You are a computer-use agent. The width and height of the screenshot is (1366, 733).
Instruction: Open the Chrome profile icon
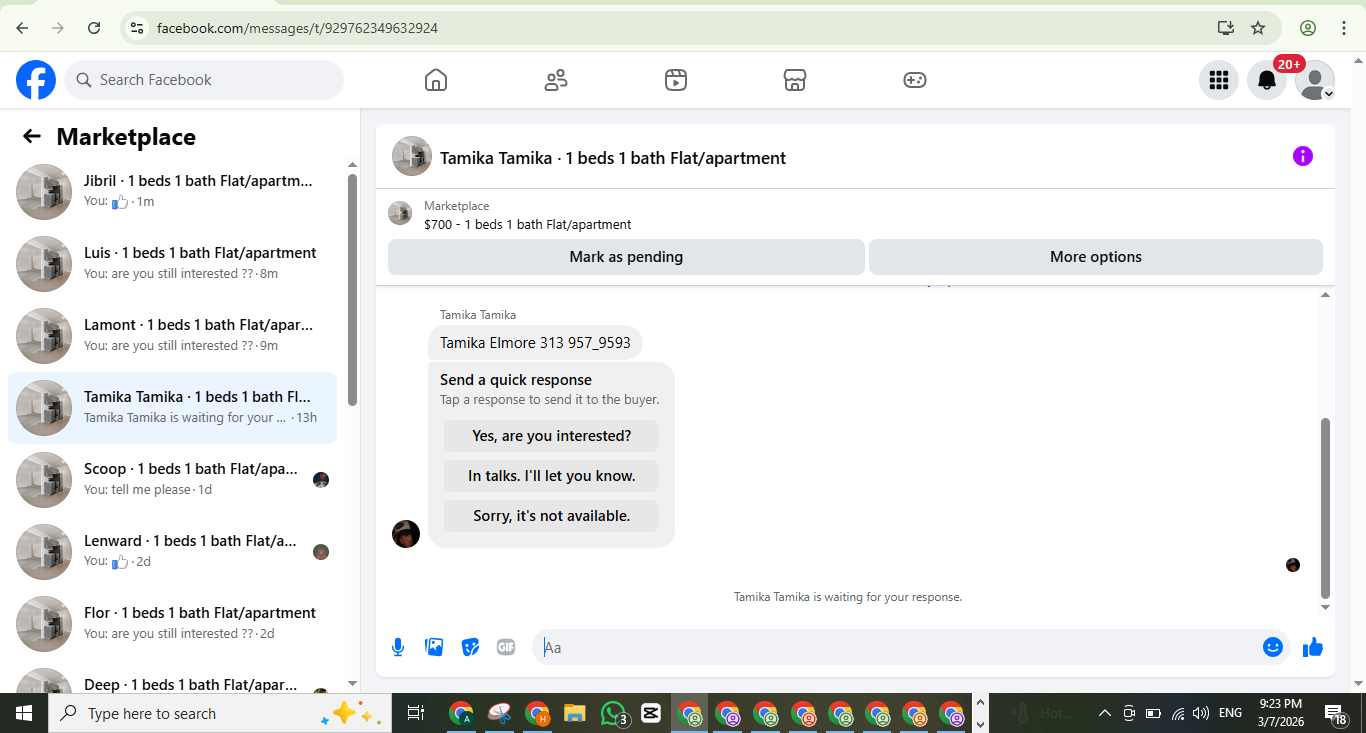point(1308,28)
